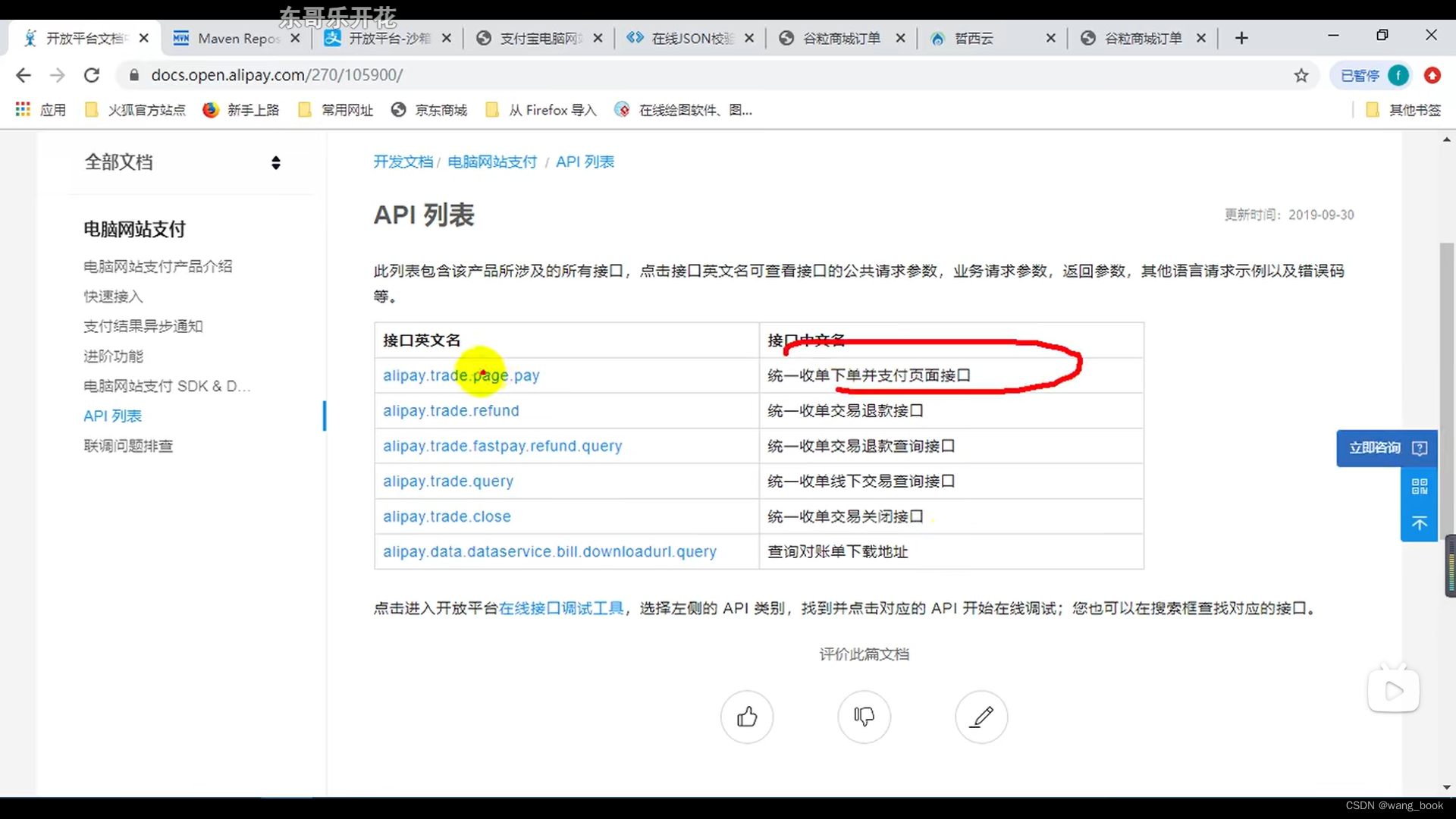Open the alipay.trade.page.pay link
The image size is (1456, 819).
[x=461, y=375]
